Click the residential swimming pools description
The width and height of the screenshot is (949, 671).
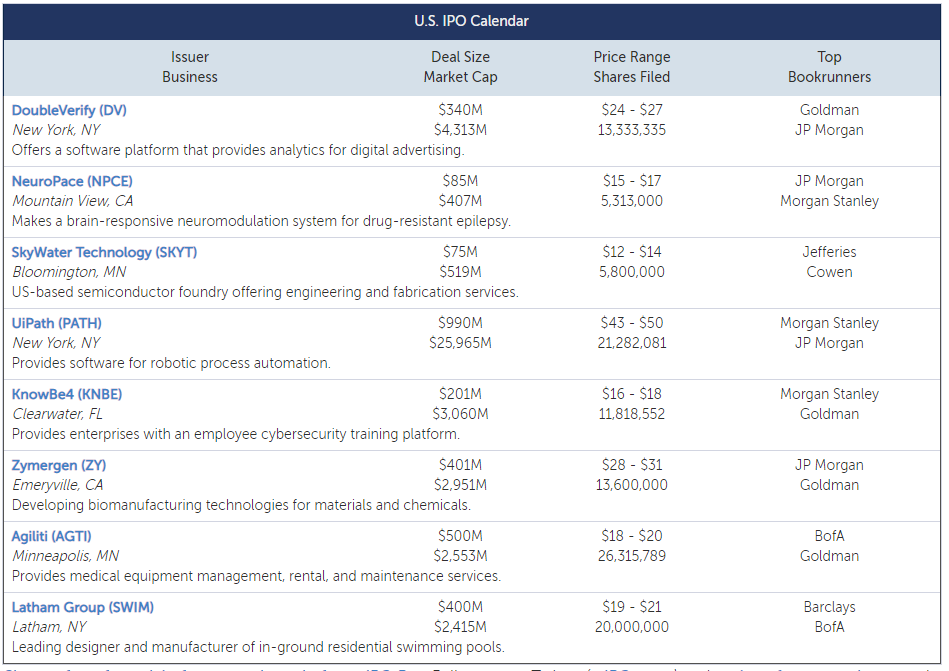(258, 647)
